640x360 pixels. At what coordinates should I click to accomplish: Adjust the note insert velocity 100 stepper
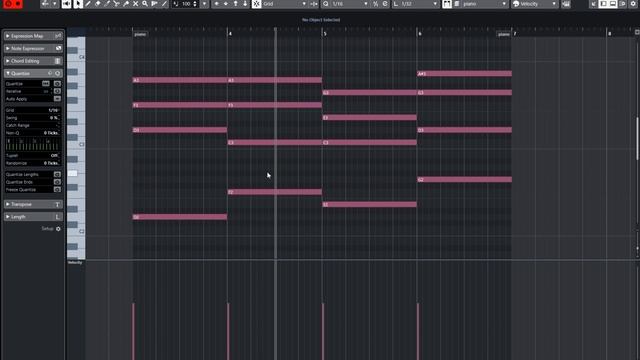point(195,4)
